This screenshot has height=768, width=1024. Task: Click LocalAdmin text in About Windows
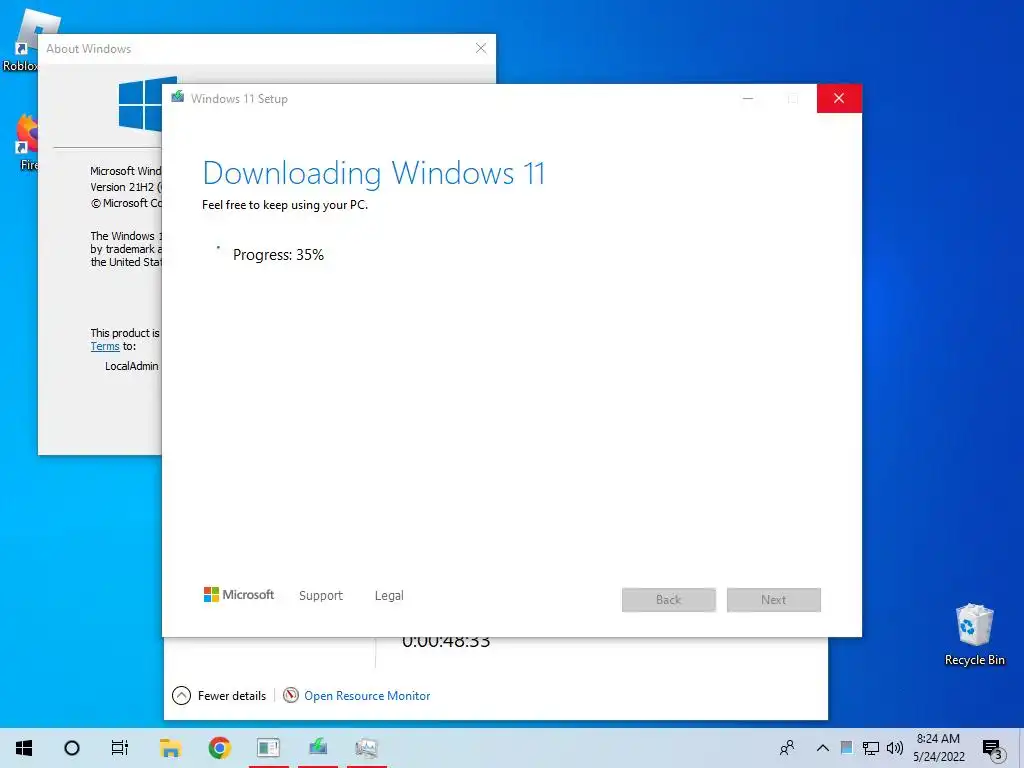(x=132, y=366)
